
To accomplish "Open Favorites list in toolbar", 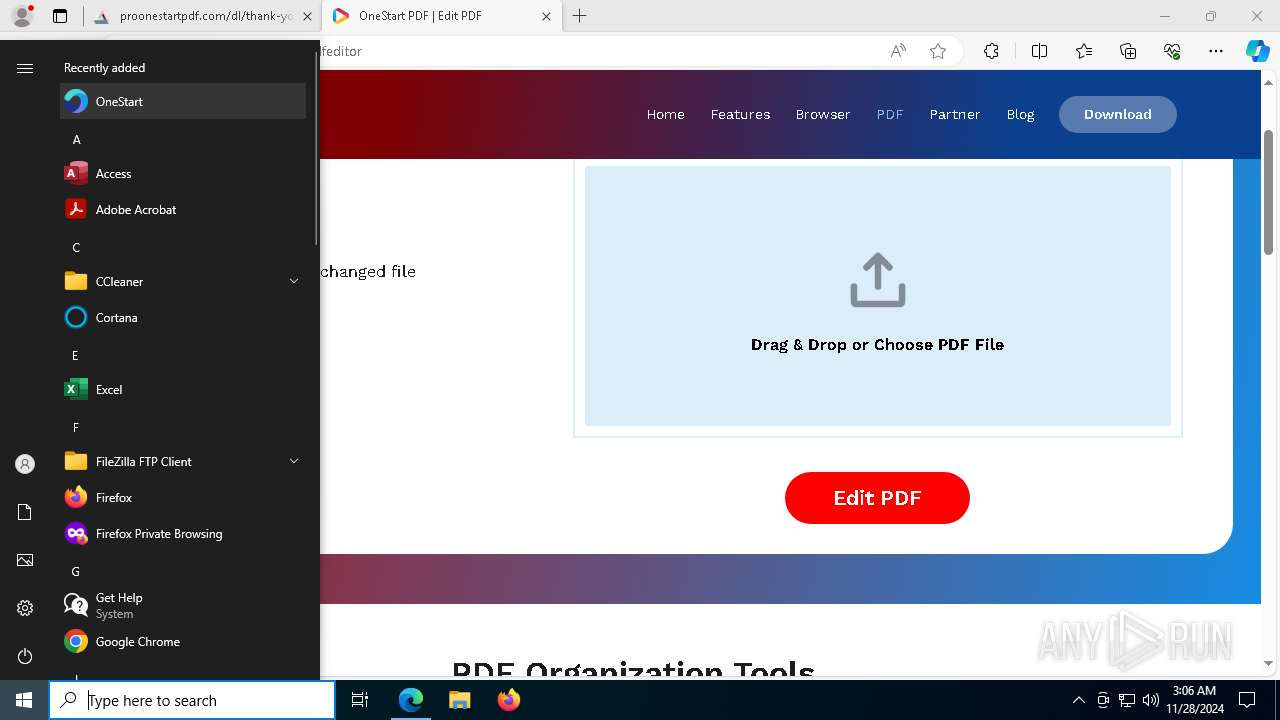I will pyautogui.click(x=1084, y=51).
